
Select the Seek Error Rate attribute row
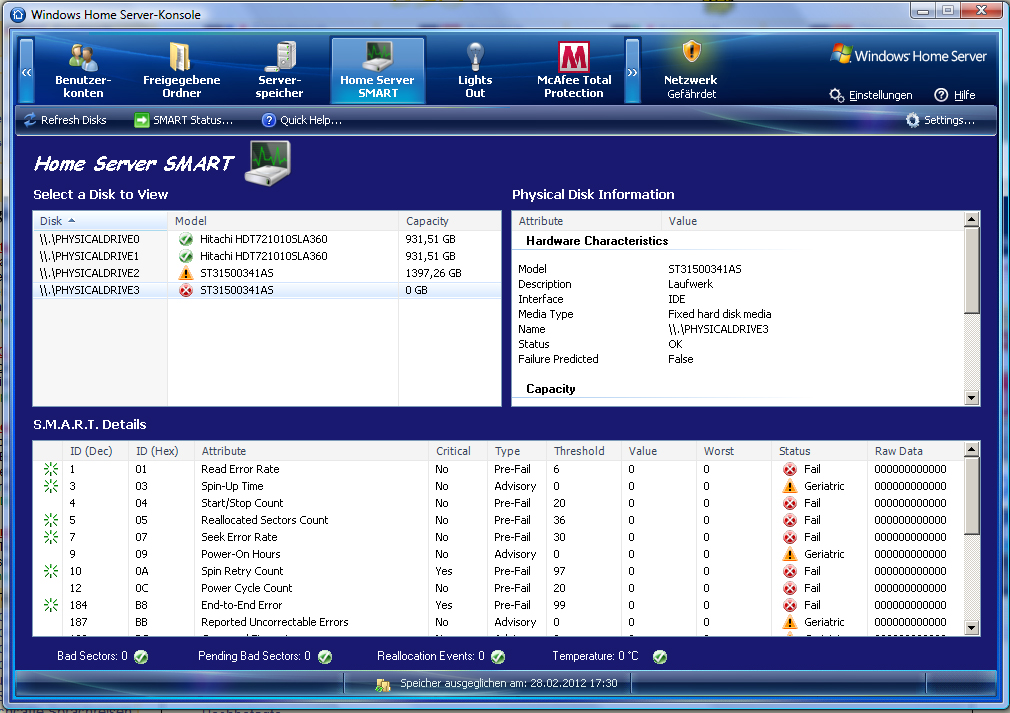point(498,537)
